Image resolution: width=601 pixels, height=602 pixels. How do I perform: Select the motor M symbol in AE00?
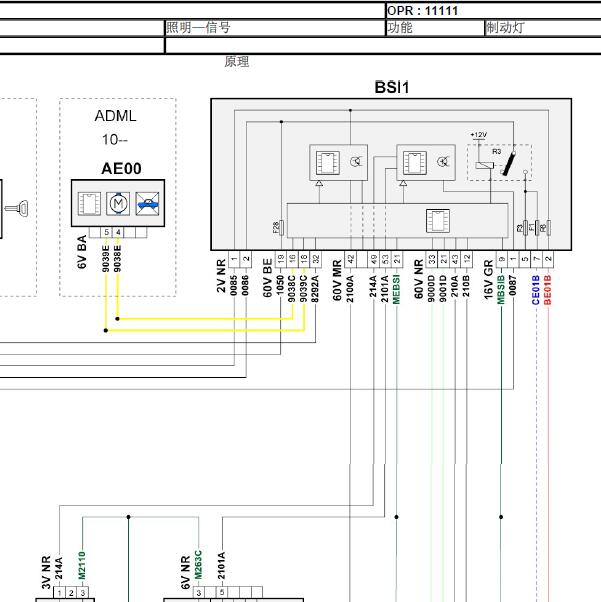coord(118,203)
